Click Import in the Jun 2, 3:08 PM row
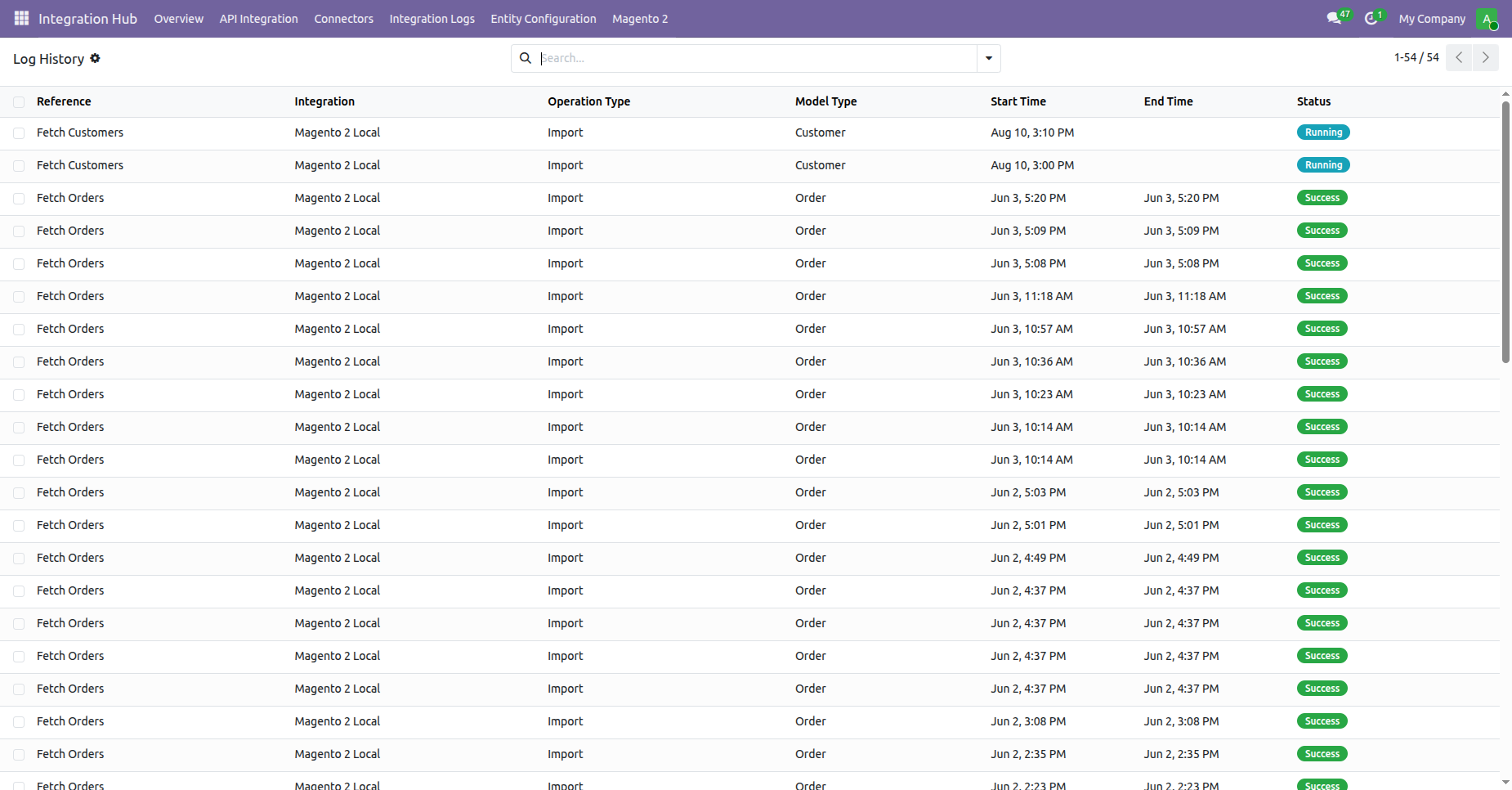Screen dimensions: 1512x790 coord(565,721)
